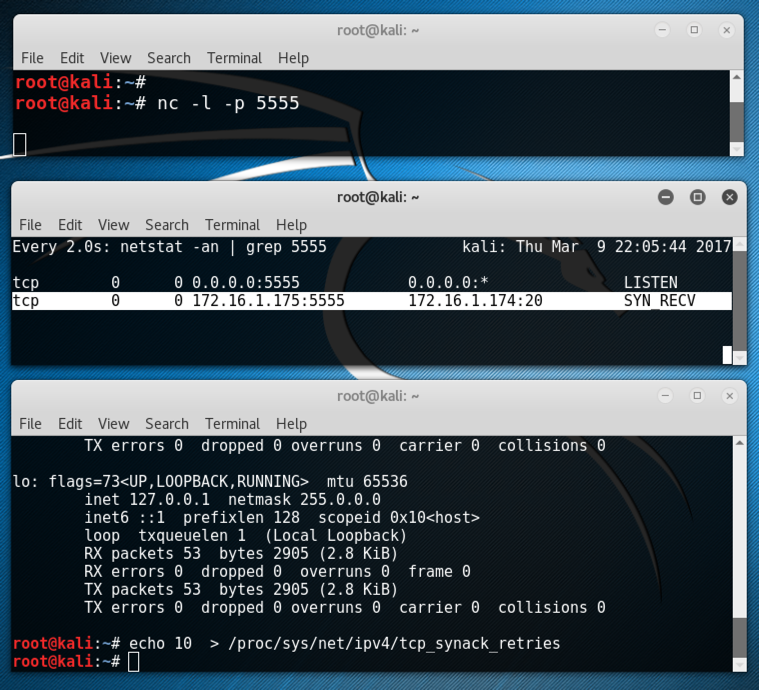Image resolution: width=759 pixels, height=690 pixels.
Task: Open Terminal menu in netstat watch terminal
Action: [x=232, y=225]
